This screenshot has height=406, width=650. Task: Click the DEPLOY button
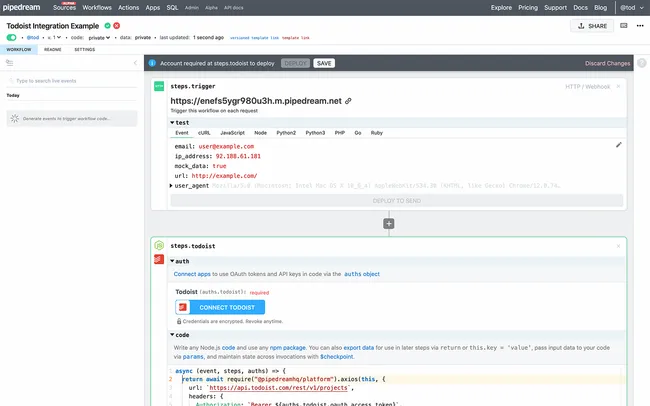tap(295, 63)
